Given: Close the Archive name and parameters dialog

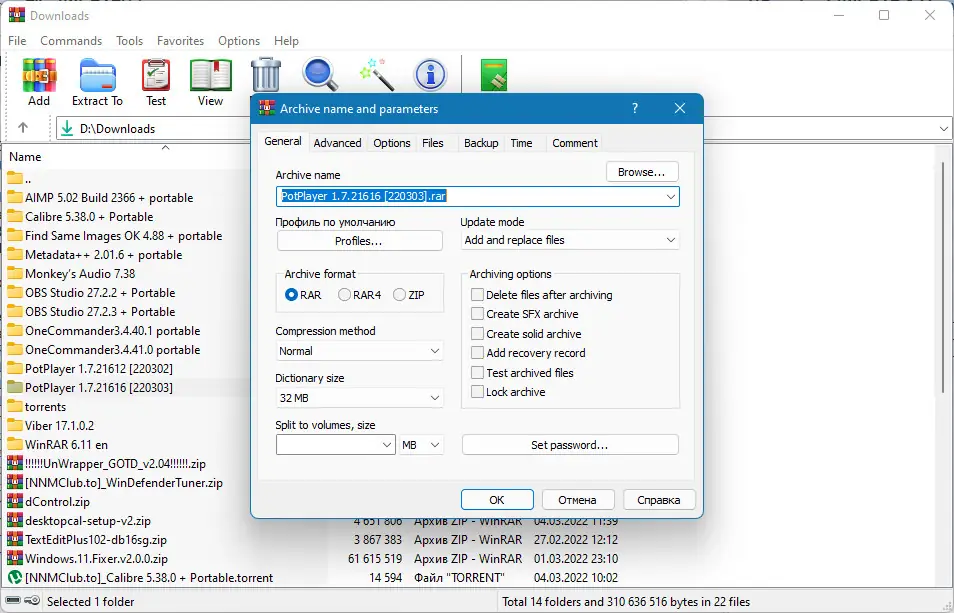Looking at the screenshot, I should pyautogui.click(x=680, y=108).
